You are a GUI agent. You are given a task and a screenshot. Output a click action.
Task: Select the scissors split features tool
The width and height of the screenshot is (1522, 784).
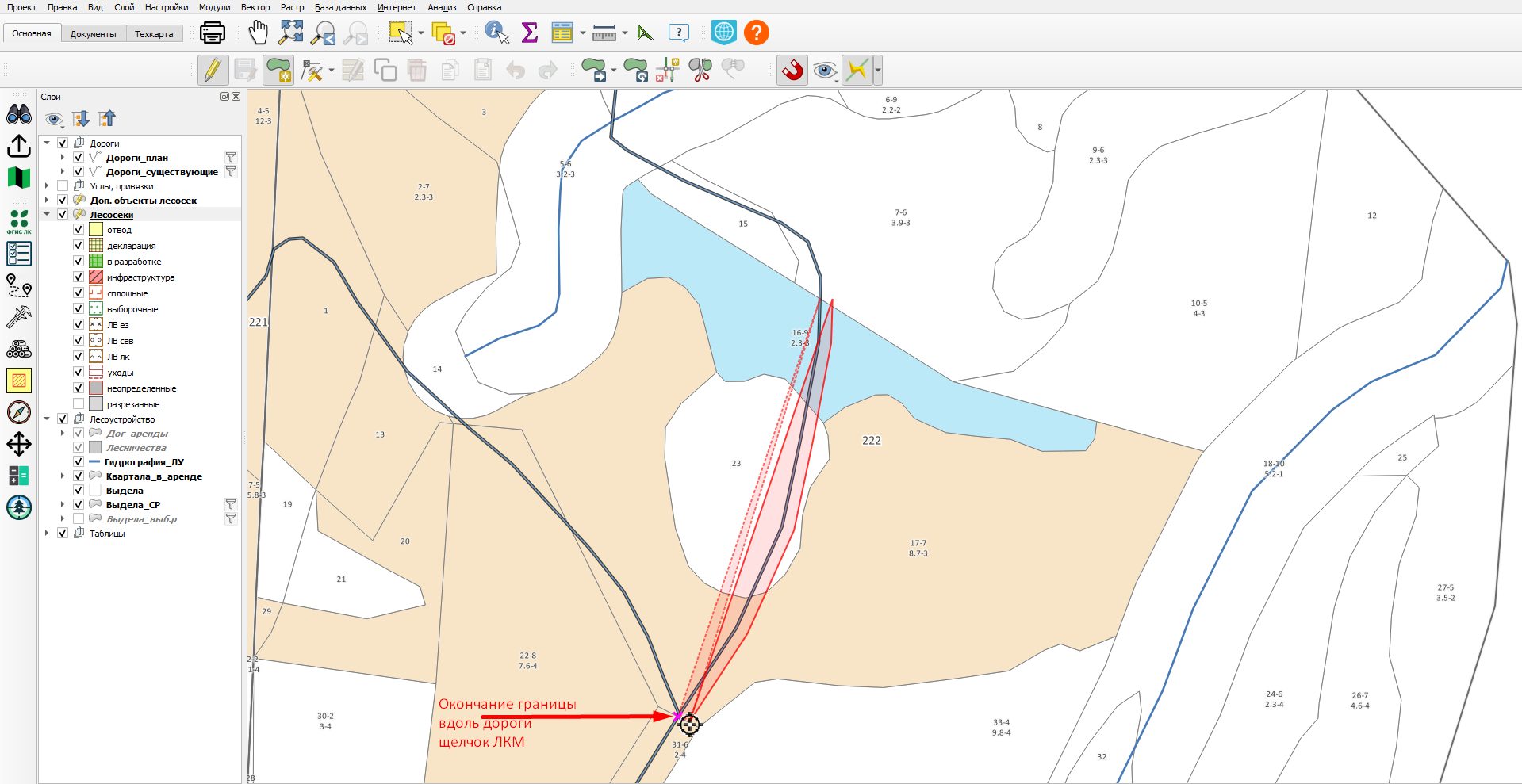pyautogui.click(x=700, y=71)
